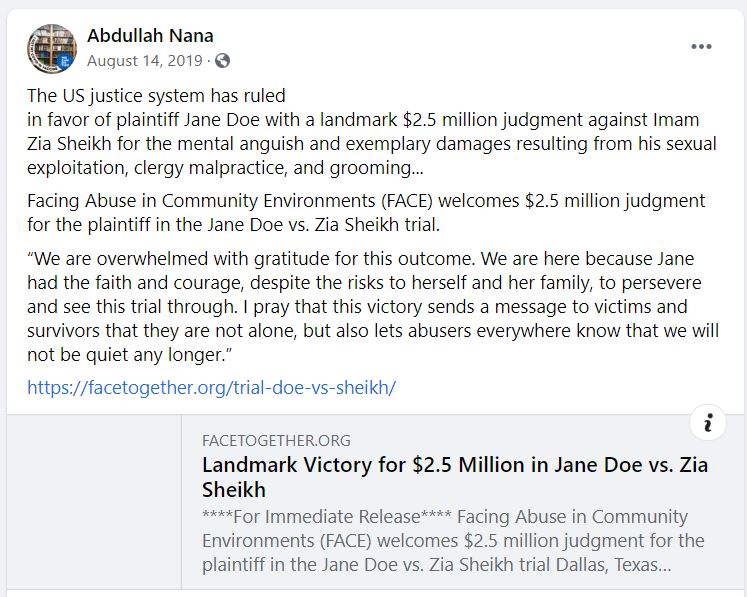Image resolution: width=747 pixels, height=597 pixels.
Task: Click the blue badge on the profile picture
Action: click(65, 61)
